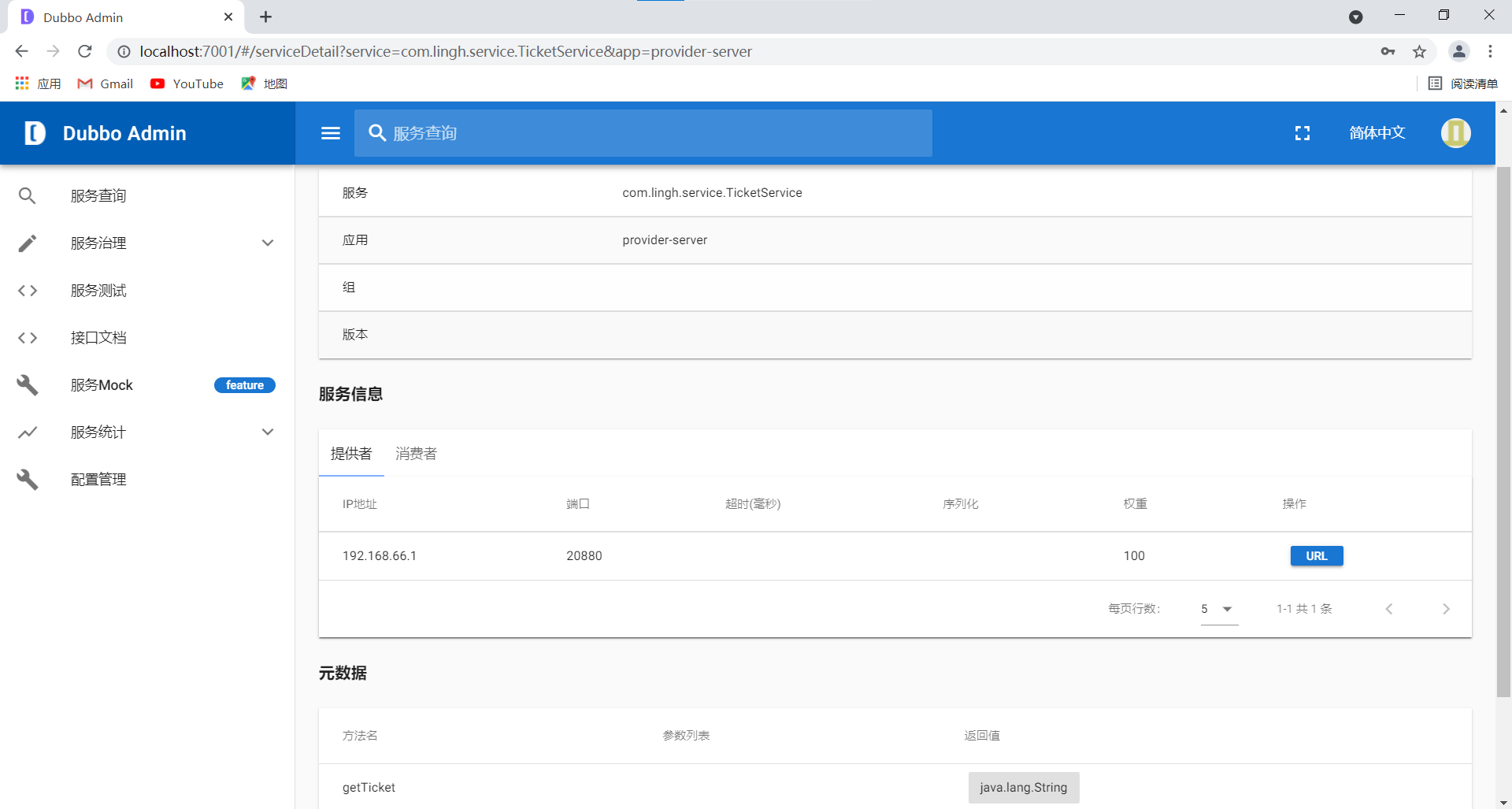Go to next page of providers table
This screenshot has width=1512, height=809.
click(1446, 609)
